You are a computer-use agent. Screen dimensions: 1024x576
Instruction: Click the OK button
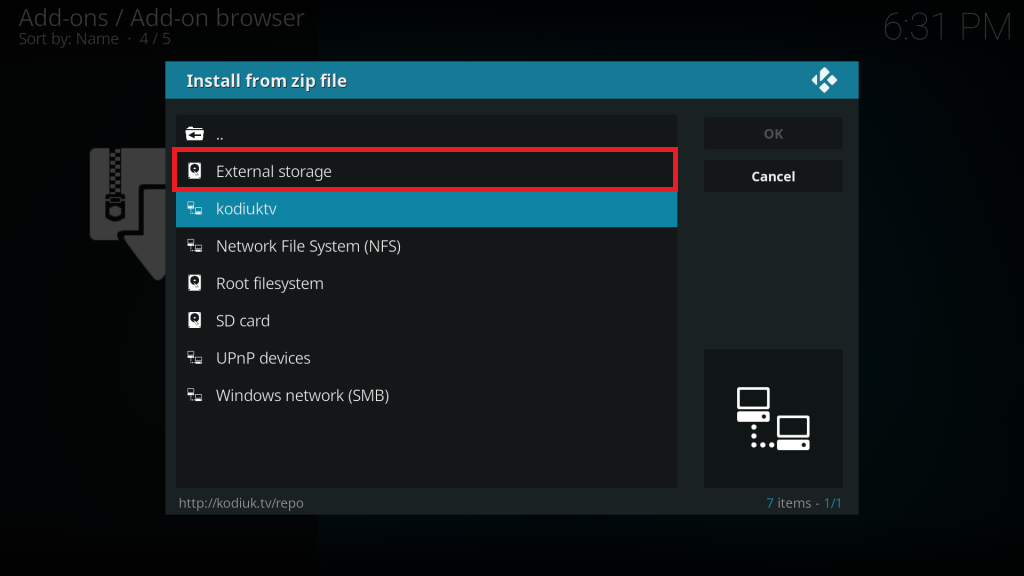(773, 133)
